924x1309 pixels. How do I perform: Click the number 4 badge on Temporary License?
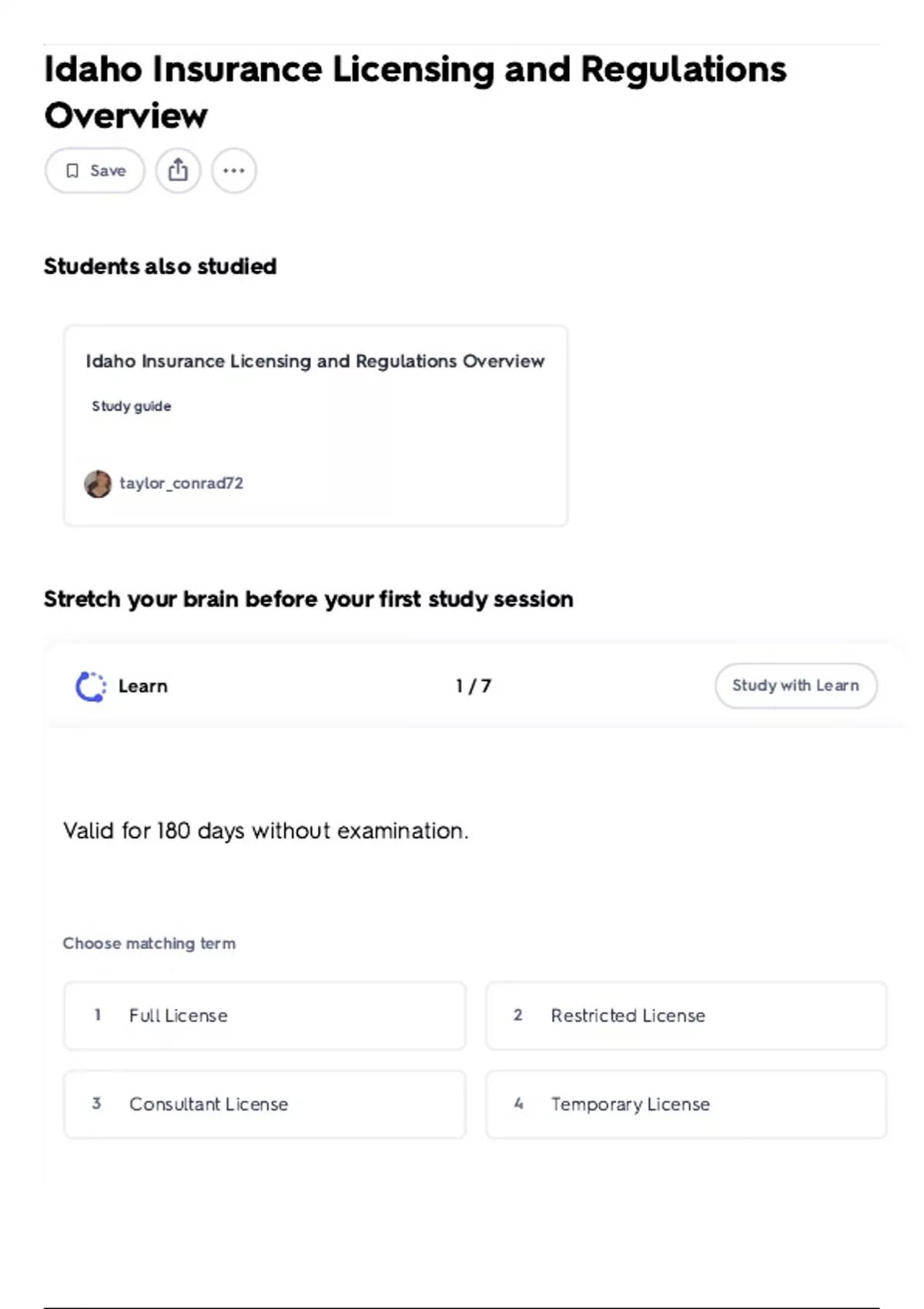(x=518, y=1103)
